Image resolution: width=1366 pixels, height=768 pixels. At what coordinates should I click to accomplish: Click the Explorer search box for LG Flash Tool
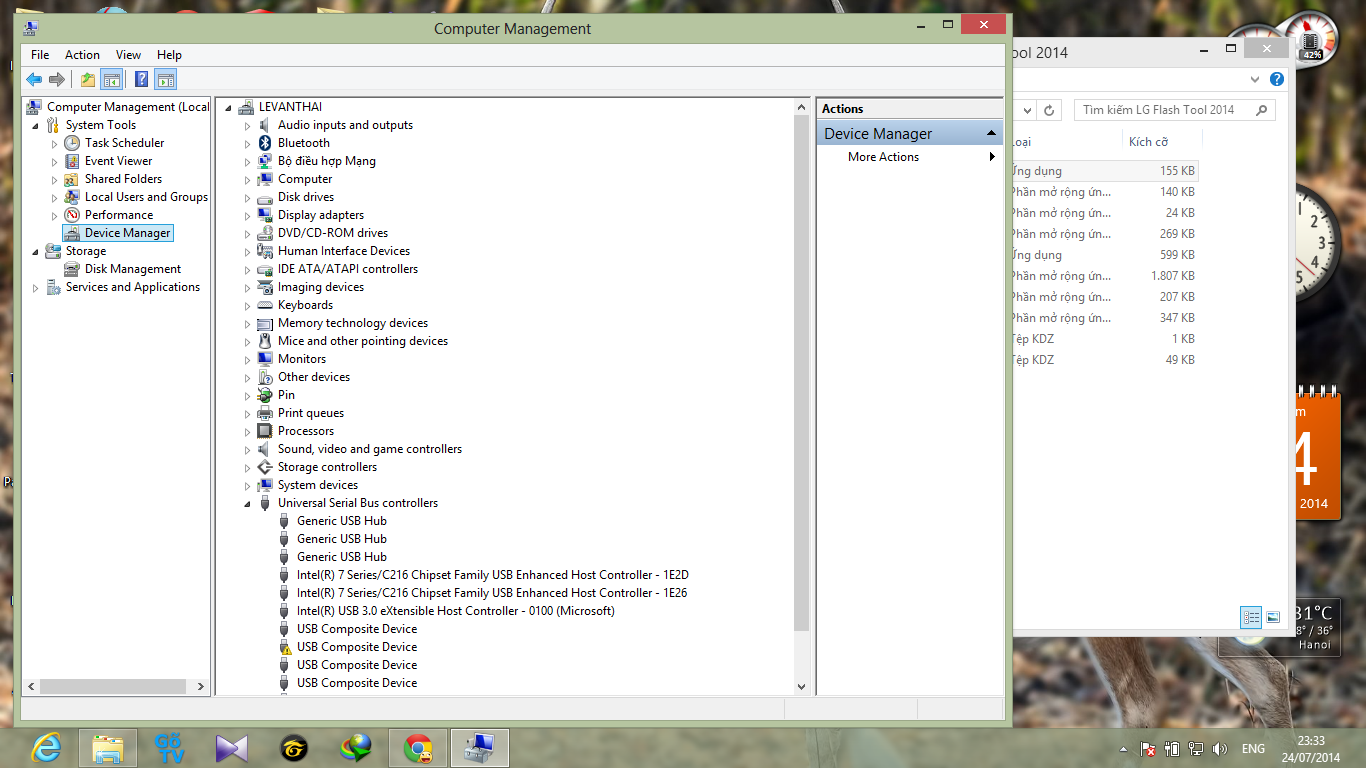(x=1174, y=110)
